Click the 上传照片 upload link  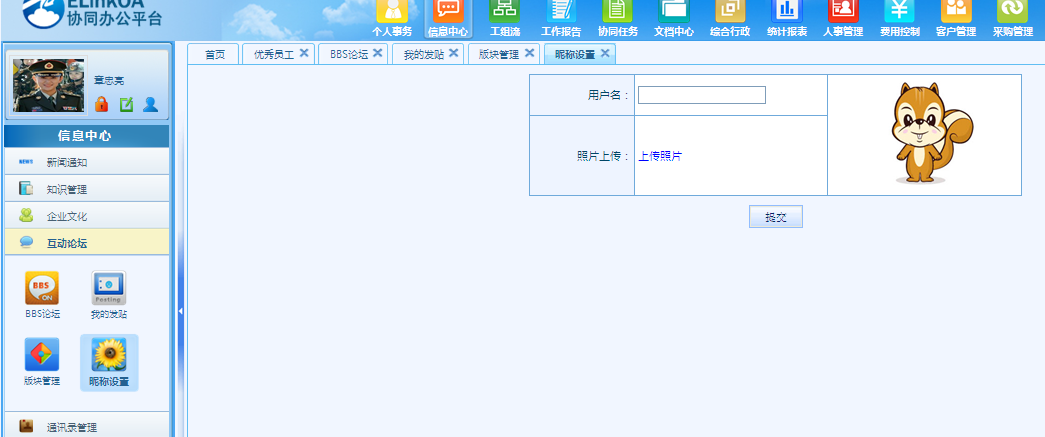tap(660, 156)
